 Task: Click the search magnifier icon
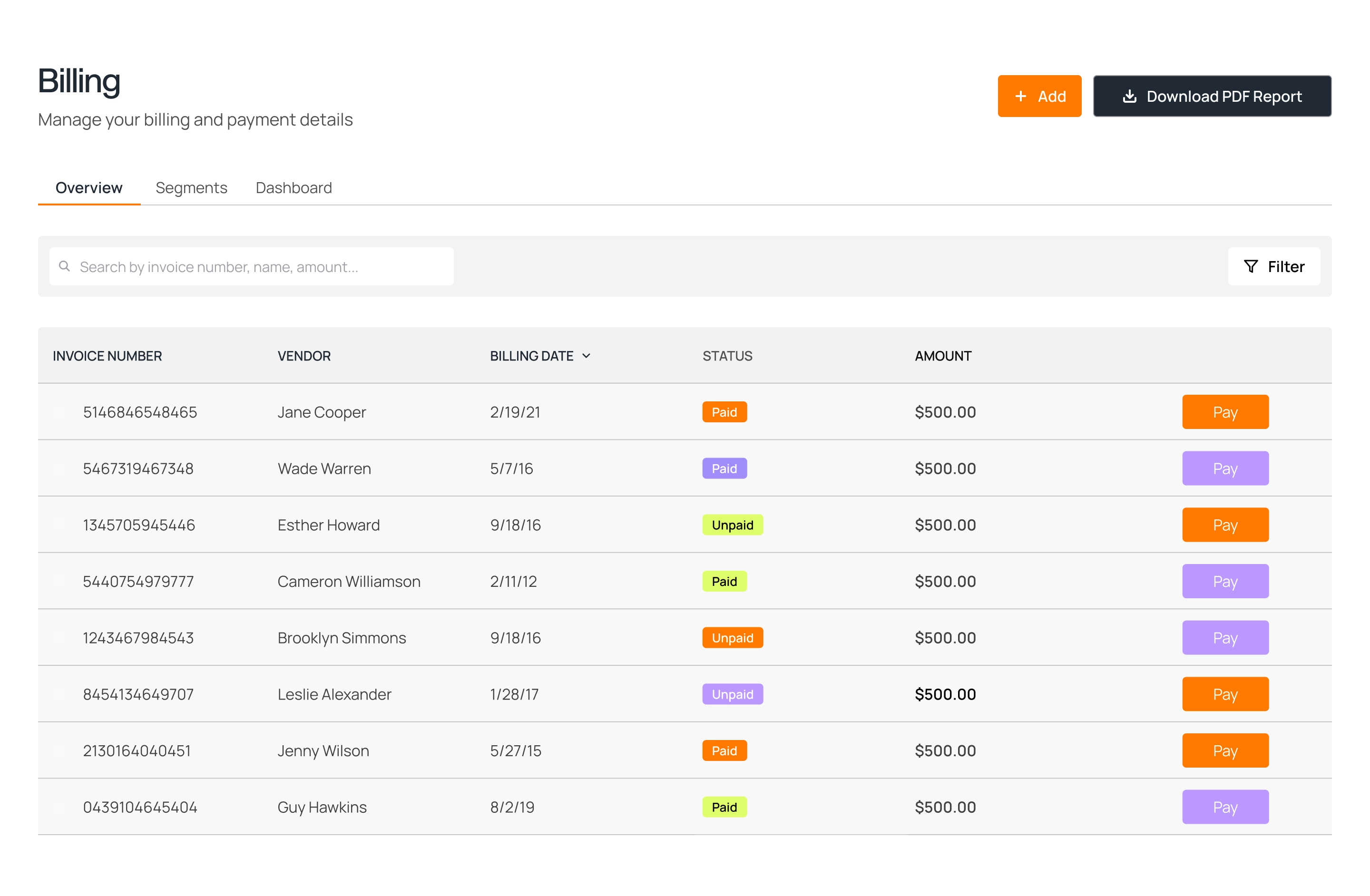(65, 266)
